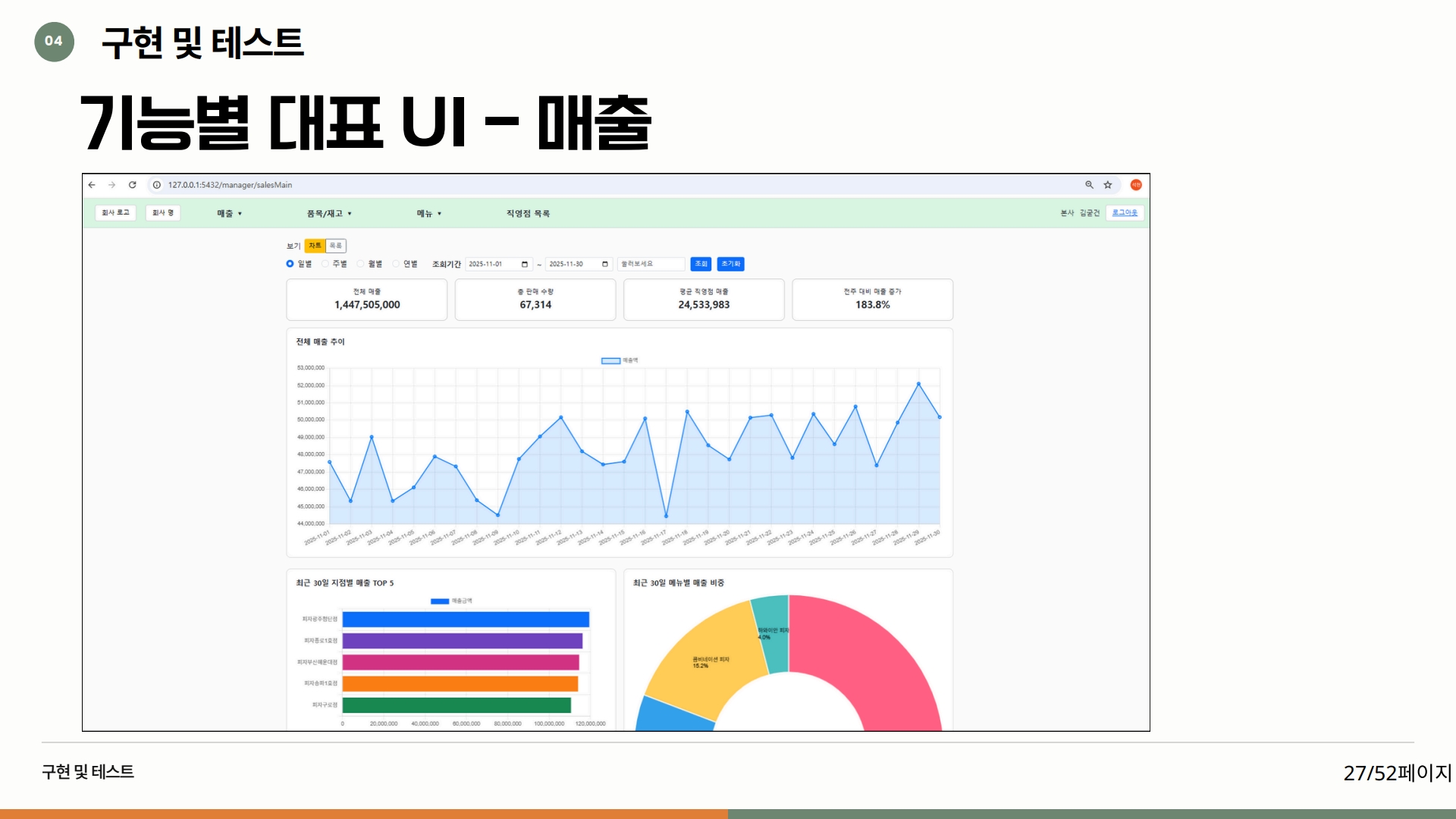Click the zoom magnifier icon in address bar
The width and height of the screenshot is (1456, 819).
click(x=1089, y=185)
